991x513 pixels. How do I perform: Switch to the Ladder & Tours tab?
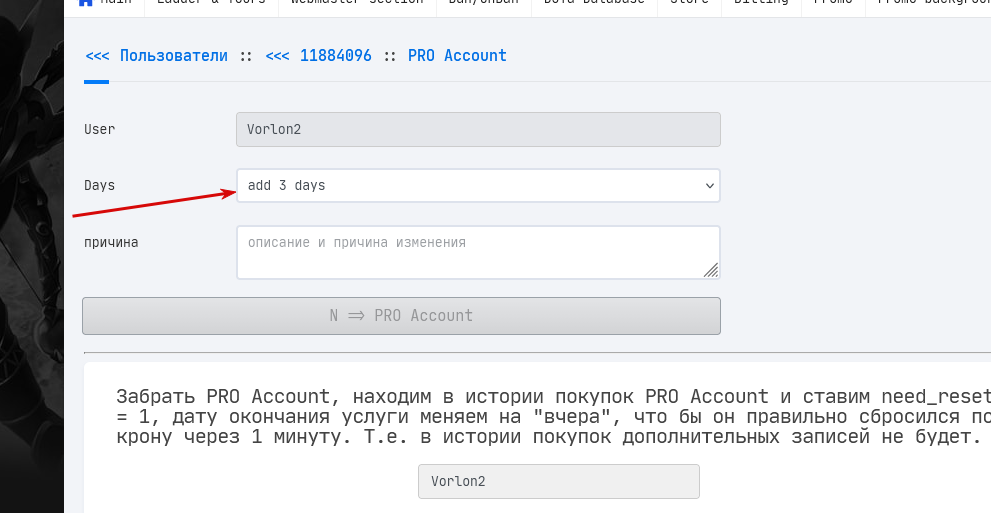coord(210,3)
